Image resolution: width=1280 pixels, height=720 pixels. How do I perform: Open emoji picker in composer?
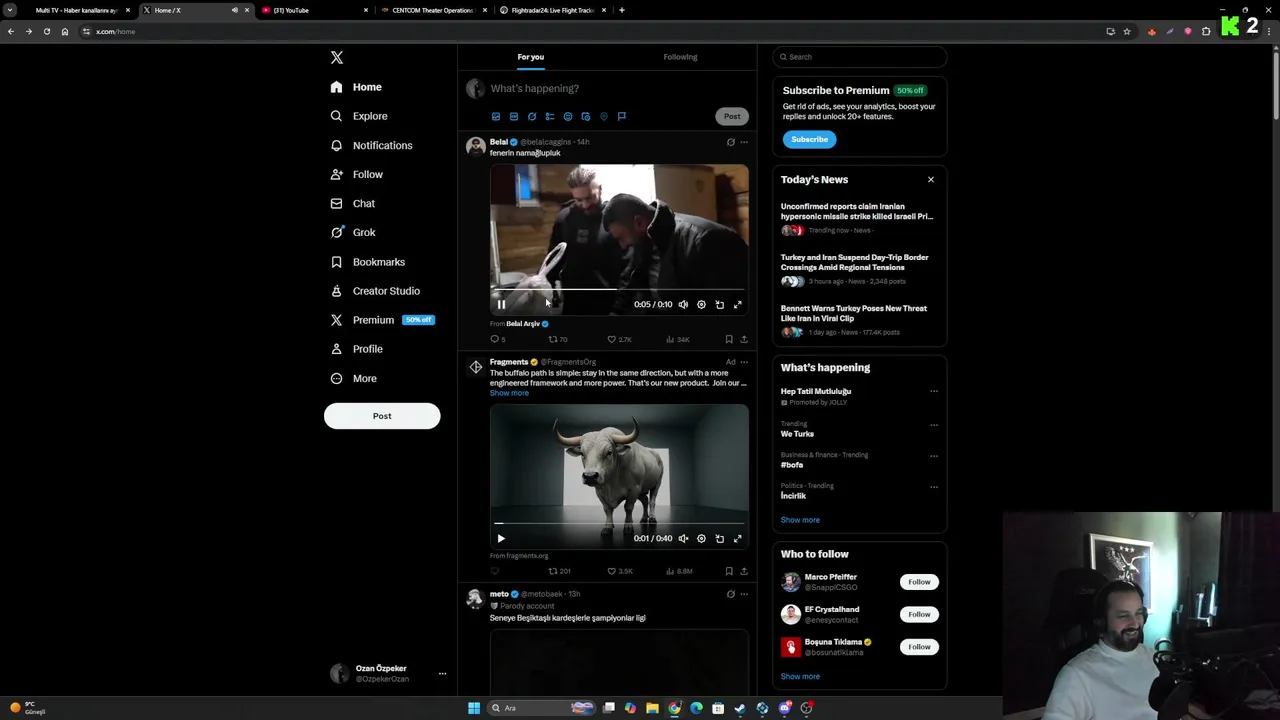pyautogui.click(x=567, y=116)
